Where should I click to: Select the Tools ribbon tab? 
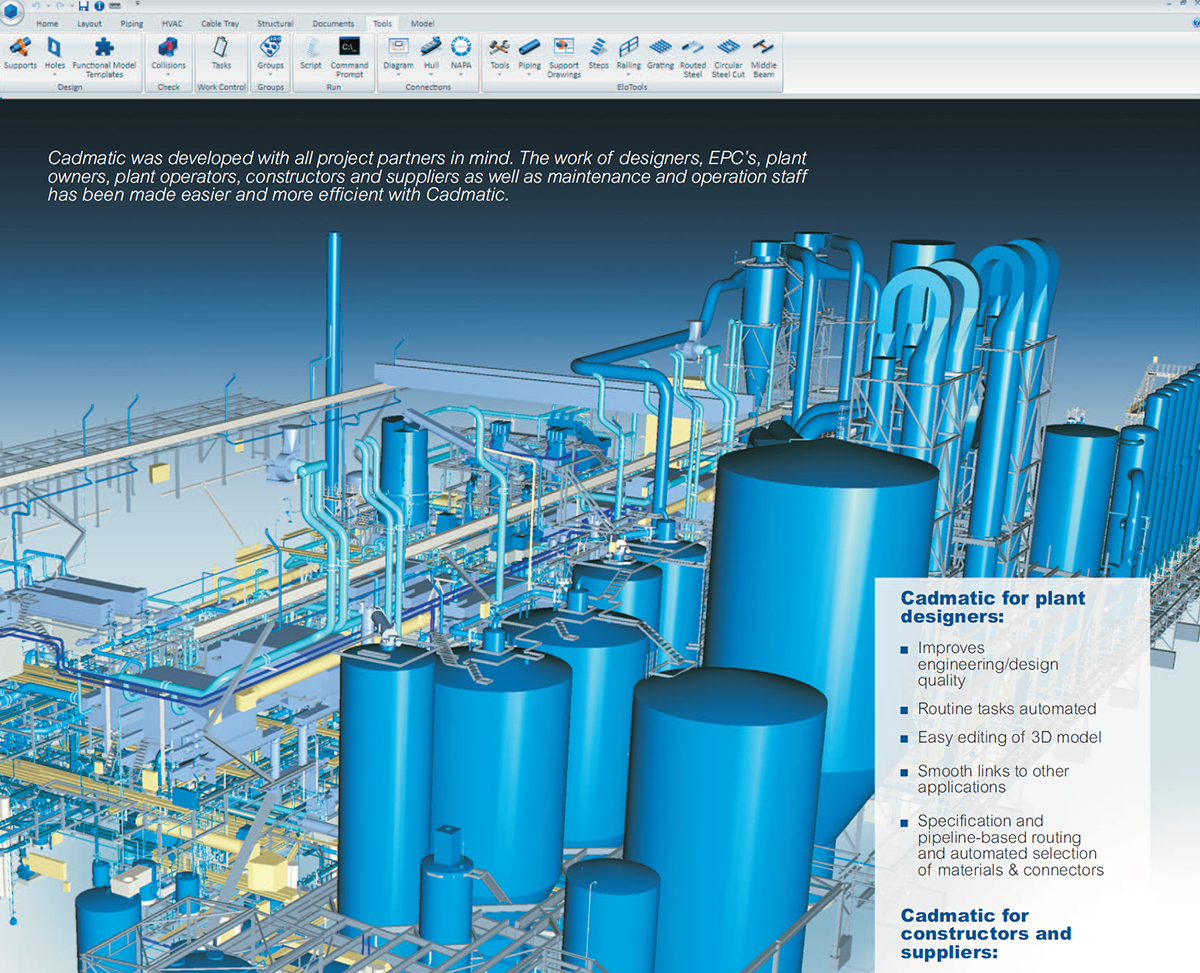point(382,23)
